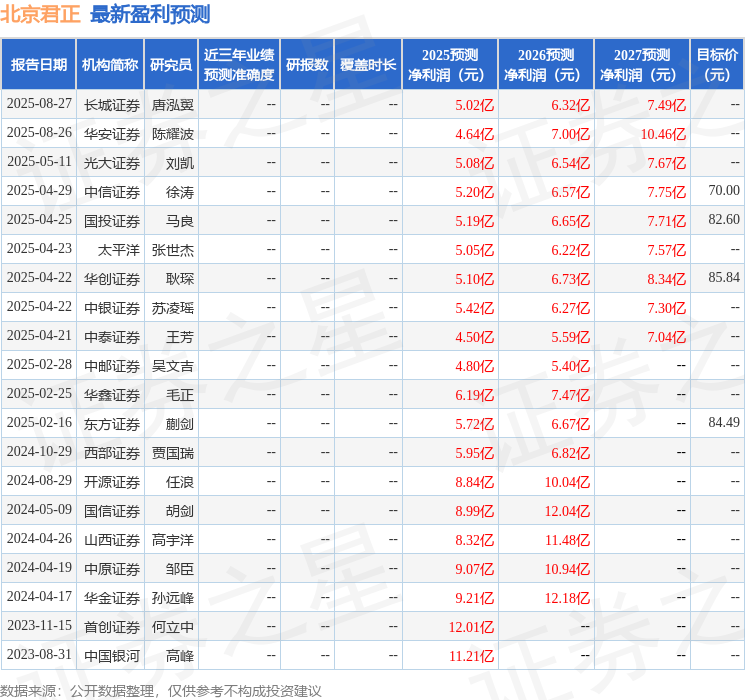Select institution 中银证券

tap(112, 308)
